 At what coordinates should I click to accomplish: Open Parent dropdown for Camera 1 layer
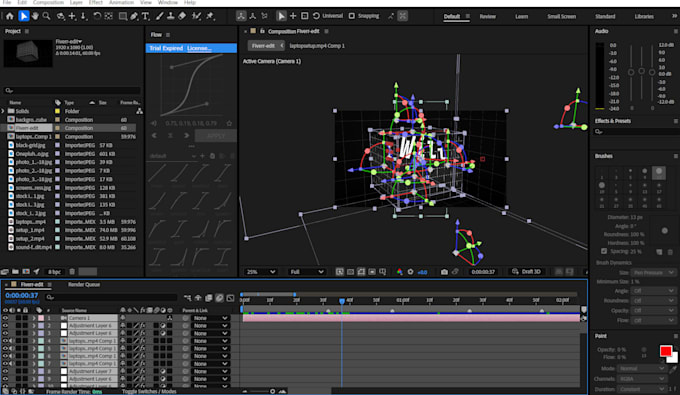tap(210, 318)
